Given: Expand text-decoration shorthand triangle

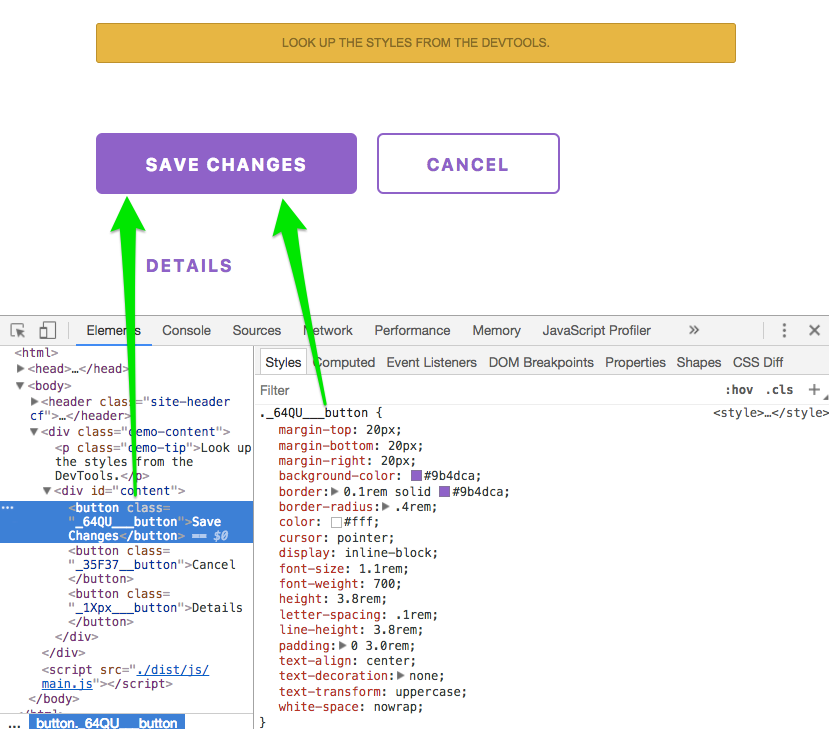Looking at the screenshot, I should (x=401, y=676).
